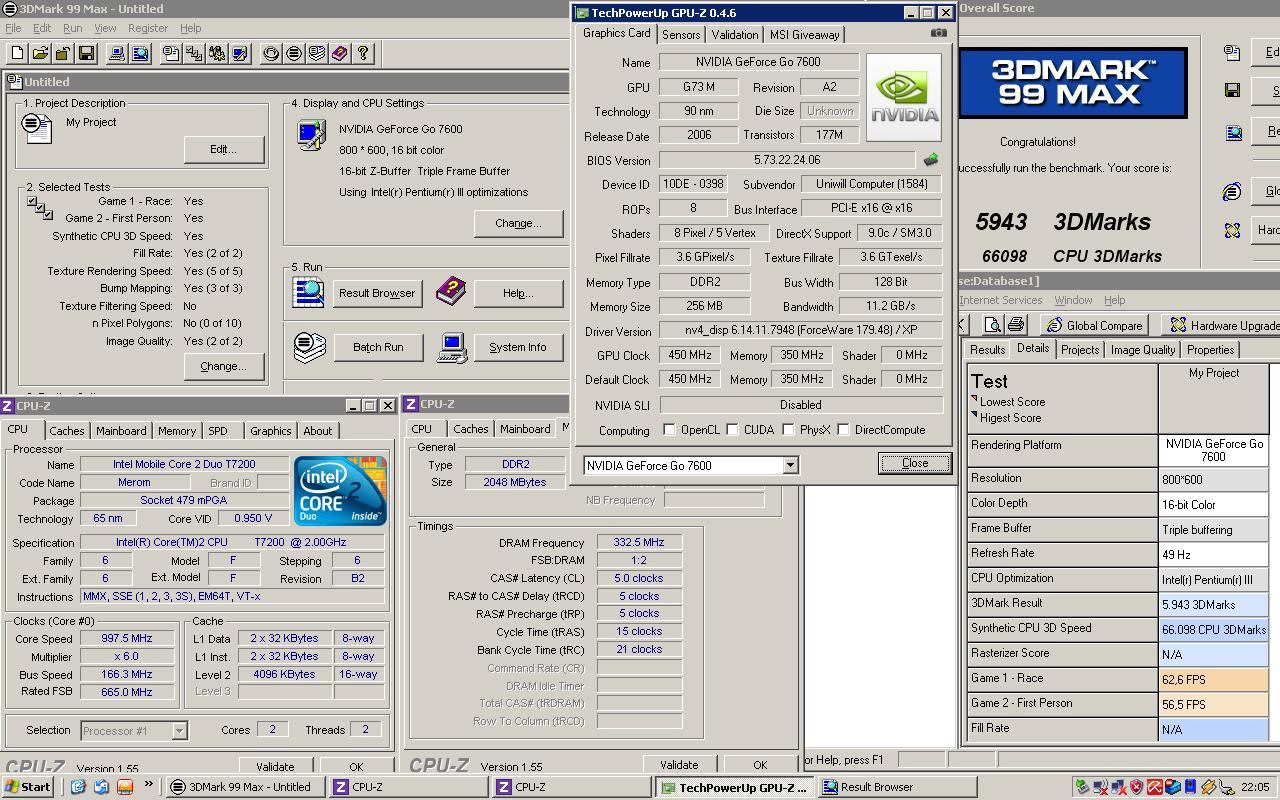Click the Validate button in left CPU-Z

pyautogui.click(x=275, y=767)
